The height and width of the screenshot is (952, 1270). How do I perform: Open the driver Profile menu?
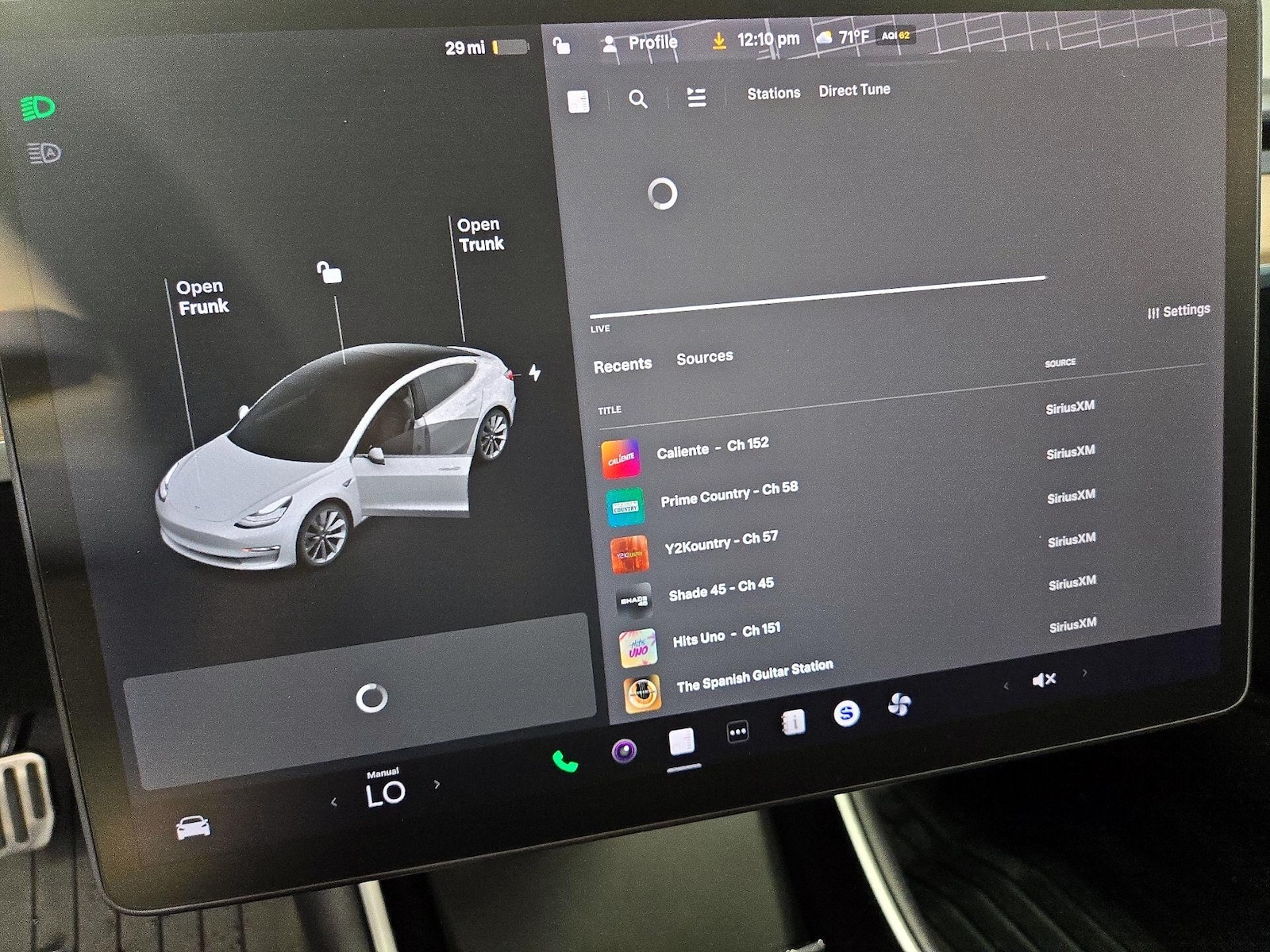point(640,43)
